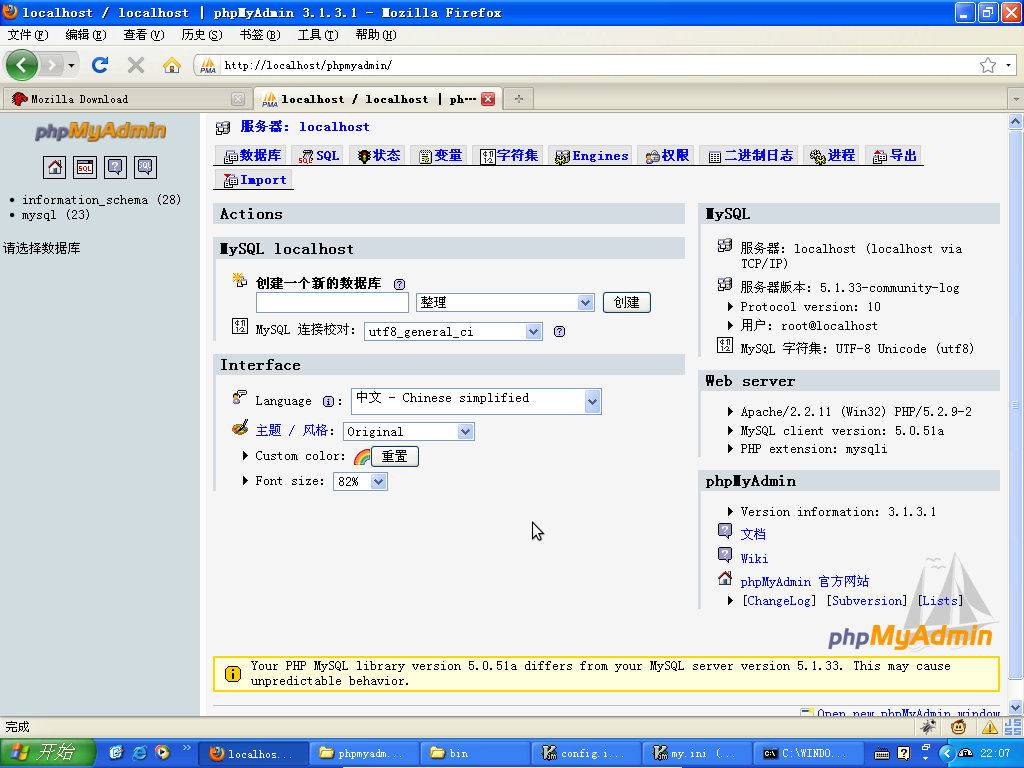The width and height of the screenshot is (1024, 768).
Task: Switch to the Mozilla Download tab
Action: [127, 99]
